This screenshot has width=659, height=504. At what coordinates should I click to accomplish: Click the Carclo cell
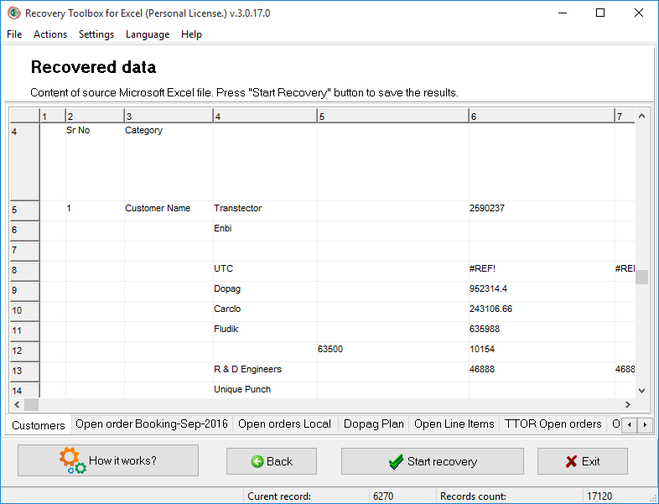coord(265,311)
